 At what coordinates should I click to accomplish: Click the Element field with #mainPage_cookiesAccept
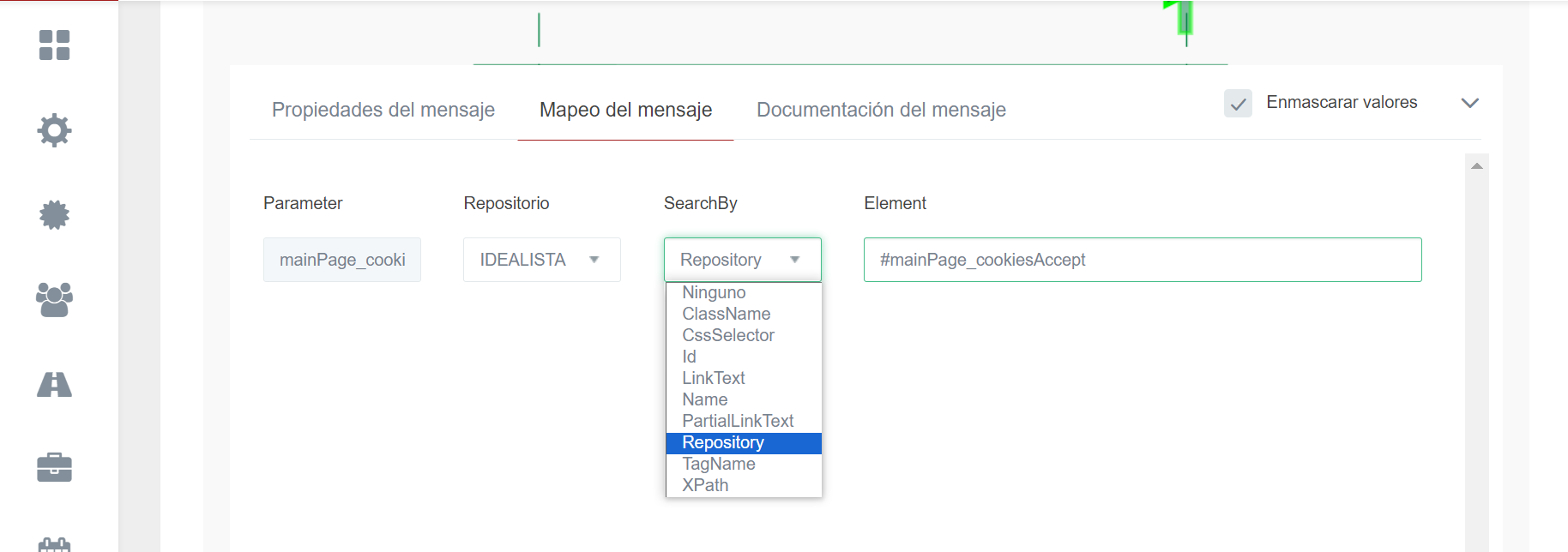(1142, 260)
